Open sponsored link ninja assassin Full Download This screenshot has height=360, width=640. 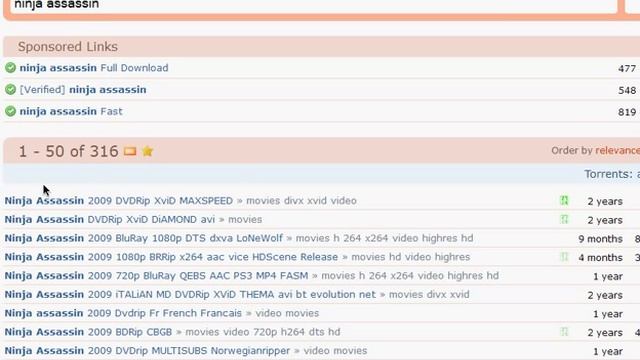(x=94, y=68)
